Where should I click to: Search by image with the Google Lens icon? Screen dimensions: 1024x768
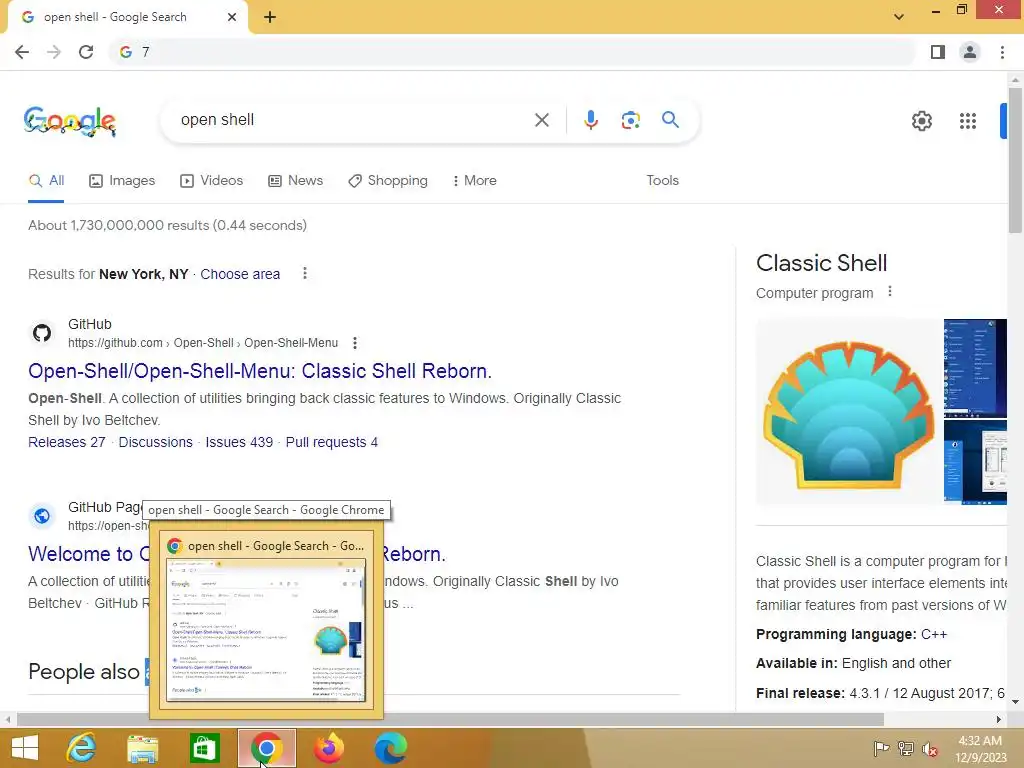coord(630,120)
